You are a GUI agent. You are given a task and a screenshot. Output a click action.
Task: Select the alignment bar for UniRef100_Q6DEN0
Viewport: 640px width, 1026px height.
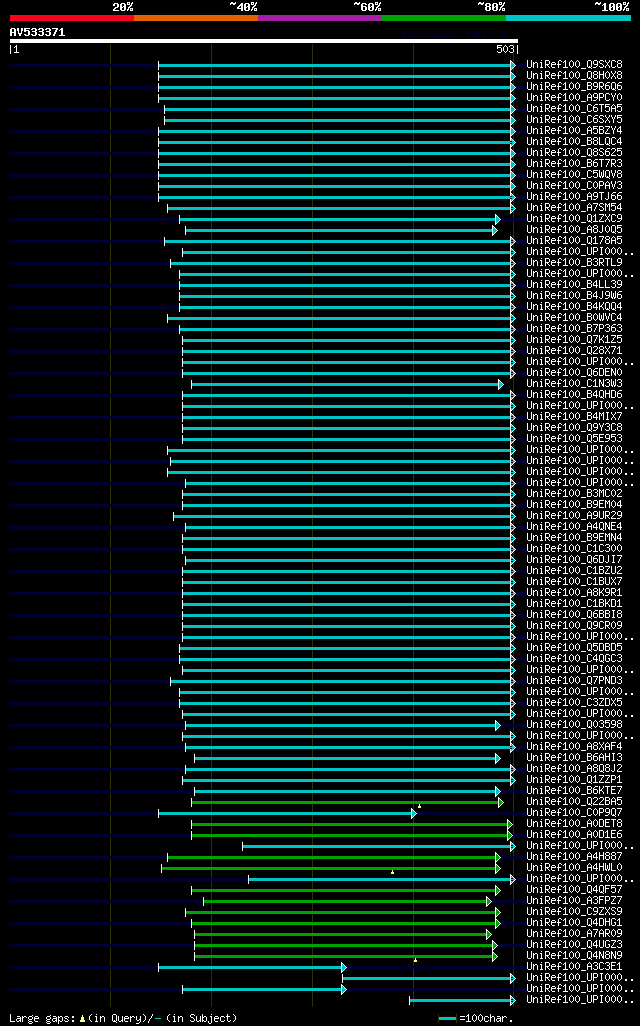click(x=349, y=374)
